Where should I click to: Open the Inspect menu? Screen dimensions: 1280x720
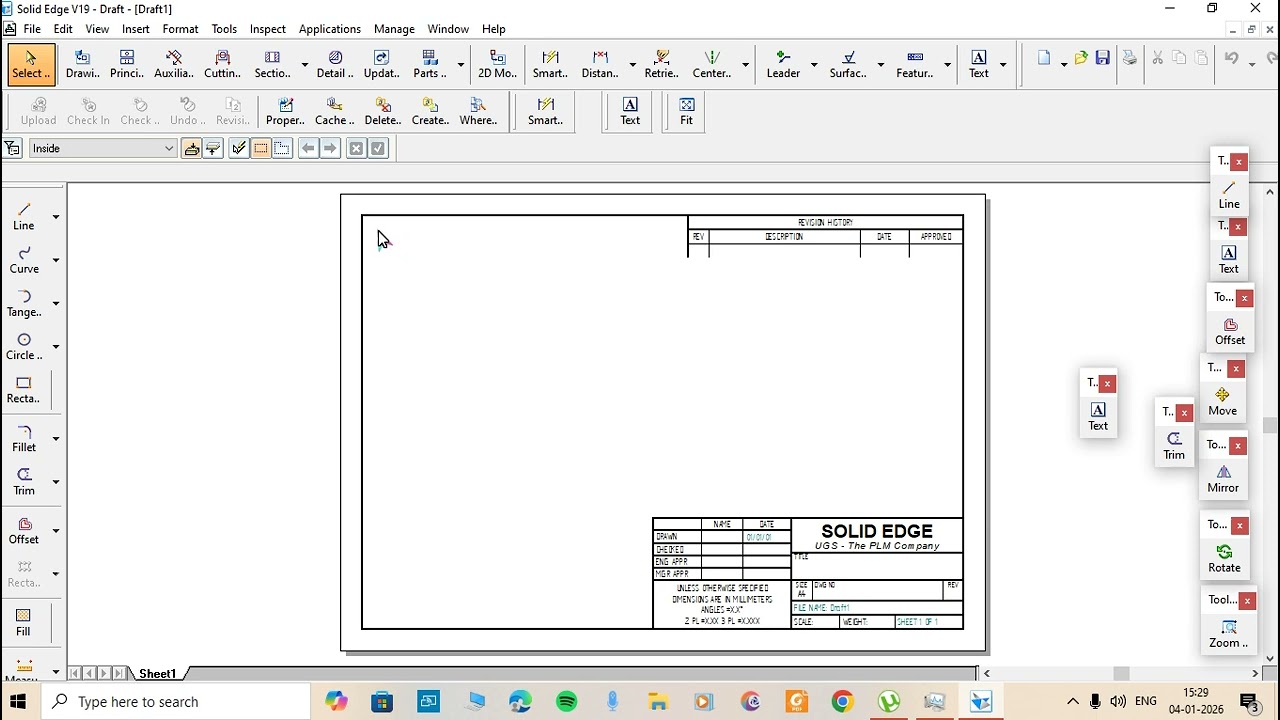tap(267, 29)
